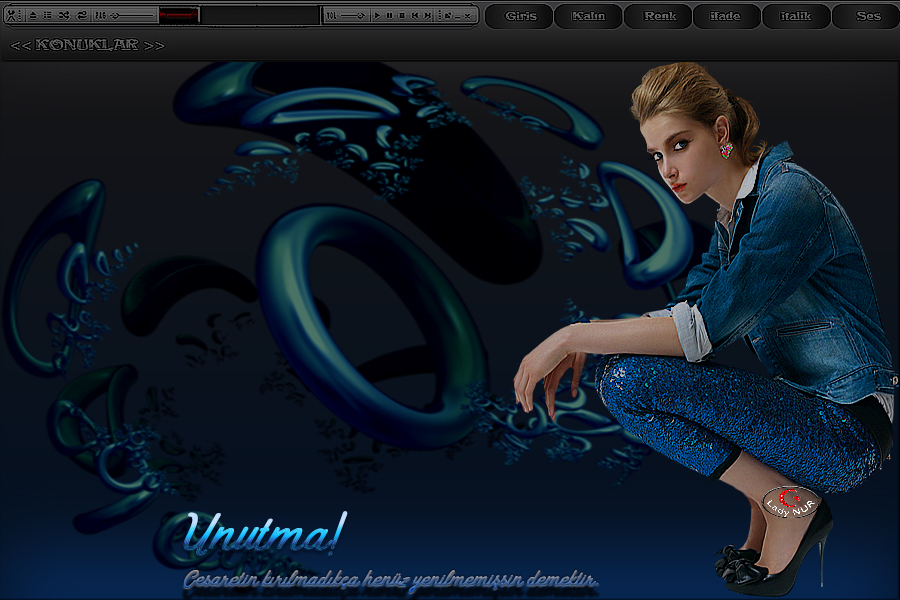Pause the music player
Screen dimensions: 900x600
(x=389, y=15)
